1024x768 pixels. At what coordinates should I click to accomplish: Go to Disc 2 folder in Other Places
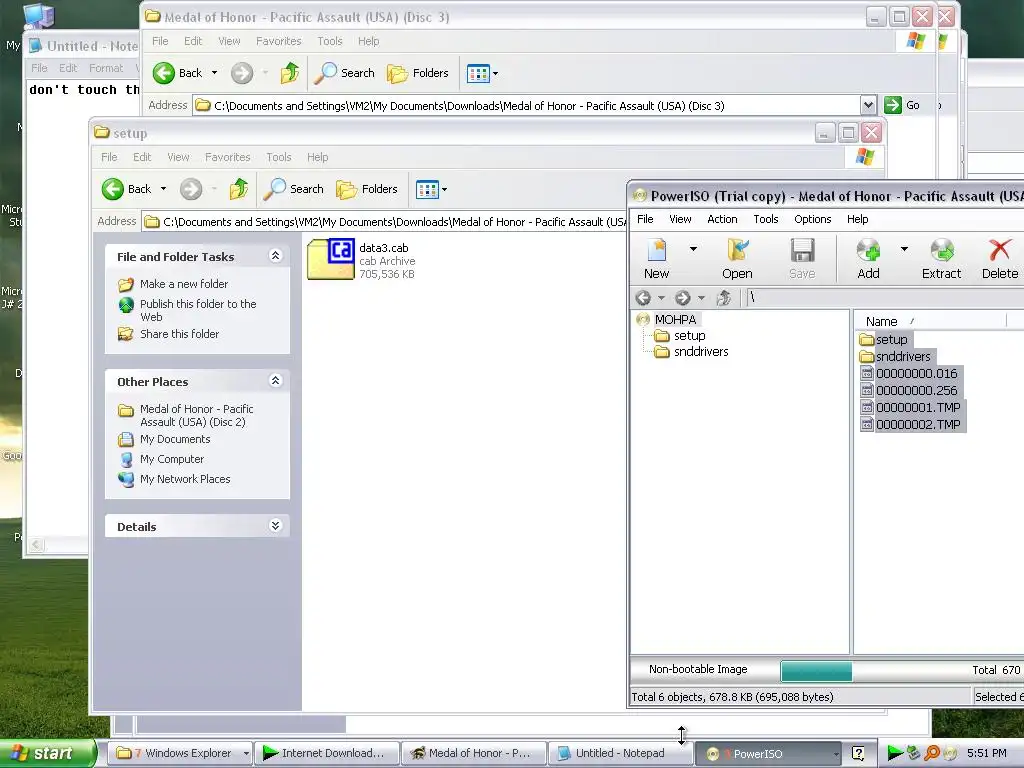point(196,415)
